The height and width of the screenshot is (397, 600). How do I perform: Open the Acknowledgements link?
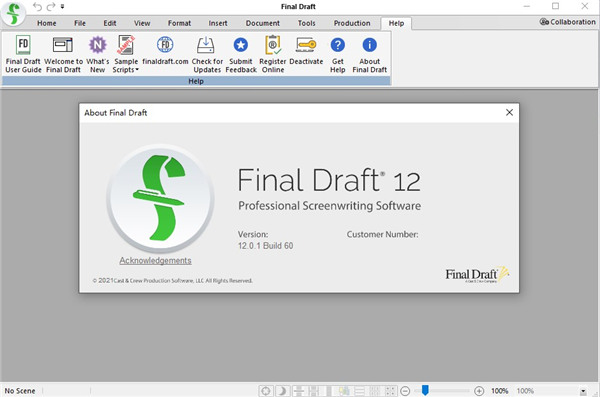tap(155, 260)
